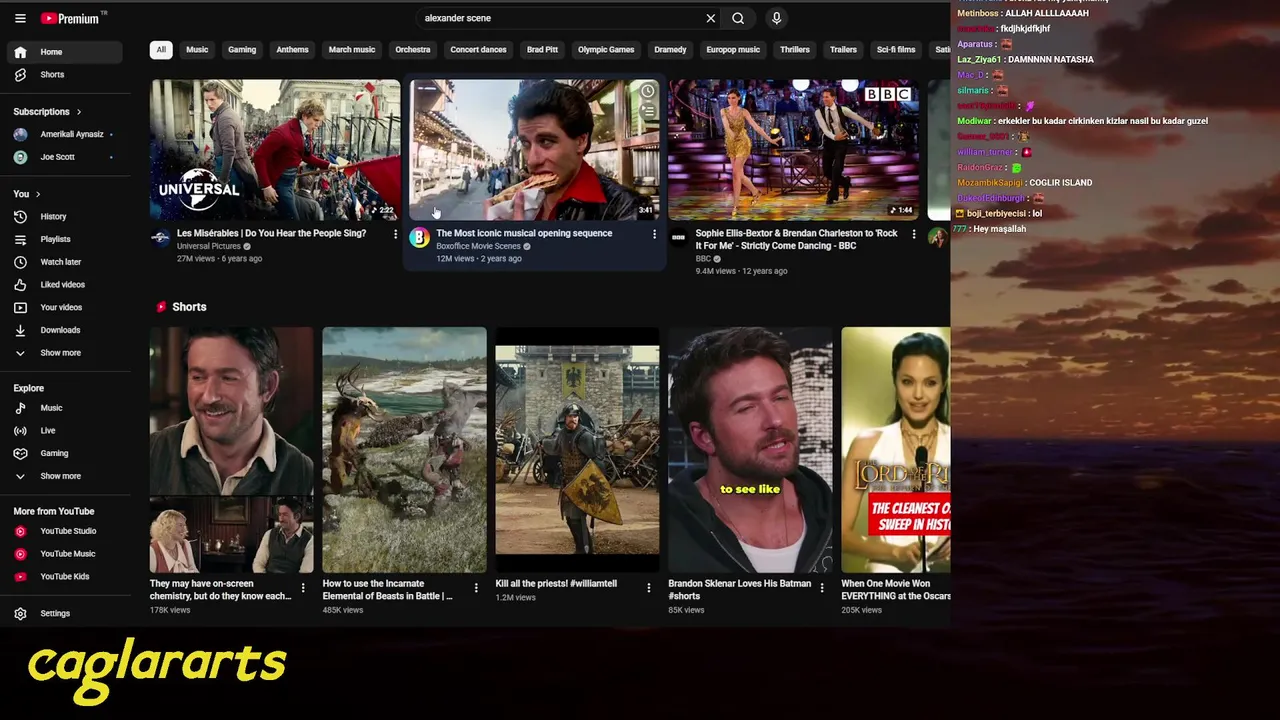This screenshot has height=720, width=1280.
Task: Select the Anthems filter chip
Action: [x=292, y=50]
